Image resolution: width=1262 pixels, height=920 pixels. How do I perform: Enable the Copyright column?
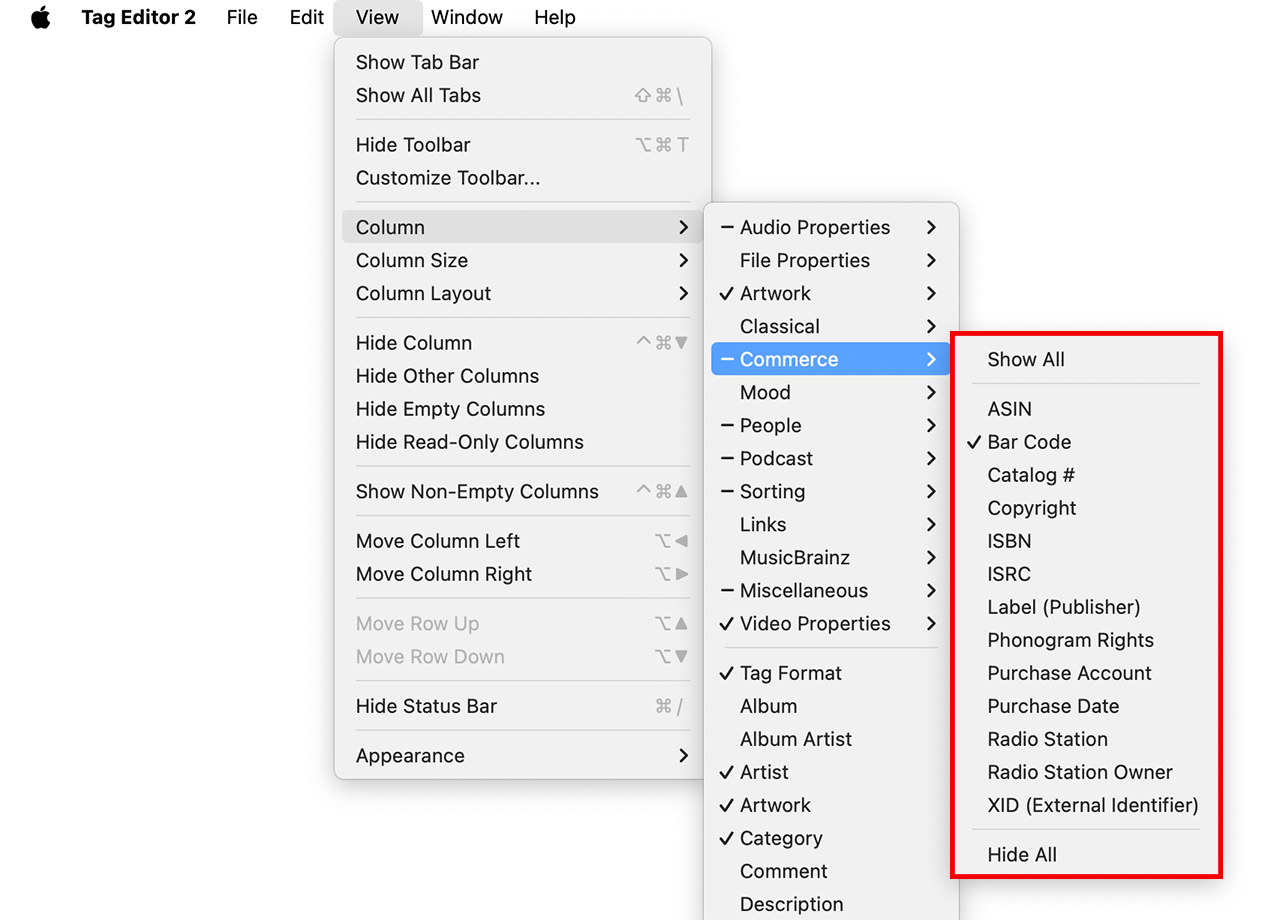(1085, 508)
